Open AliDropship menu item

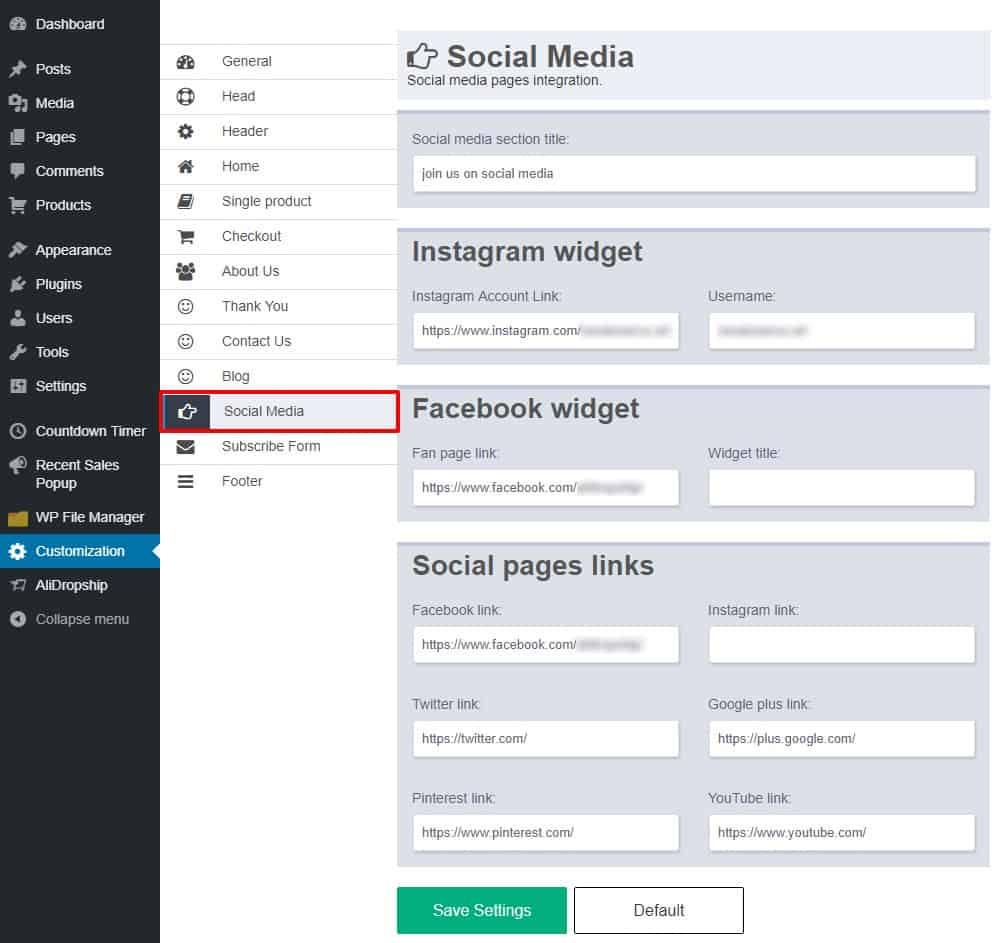[x=80, y=585]
